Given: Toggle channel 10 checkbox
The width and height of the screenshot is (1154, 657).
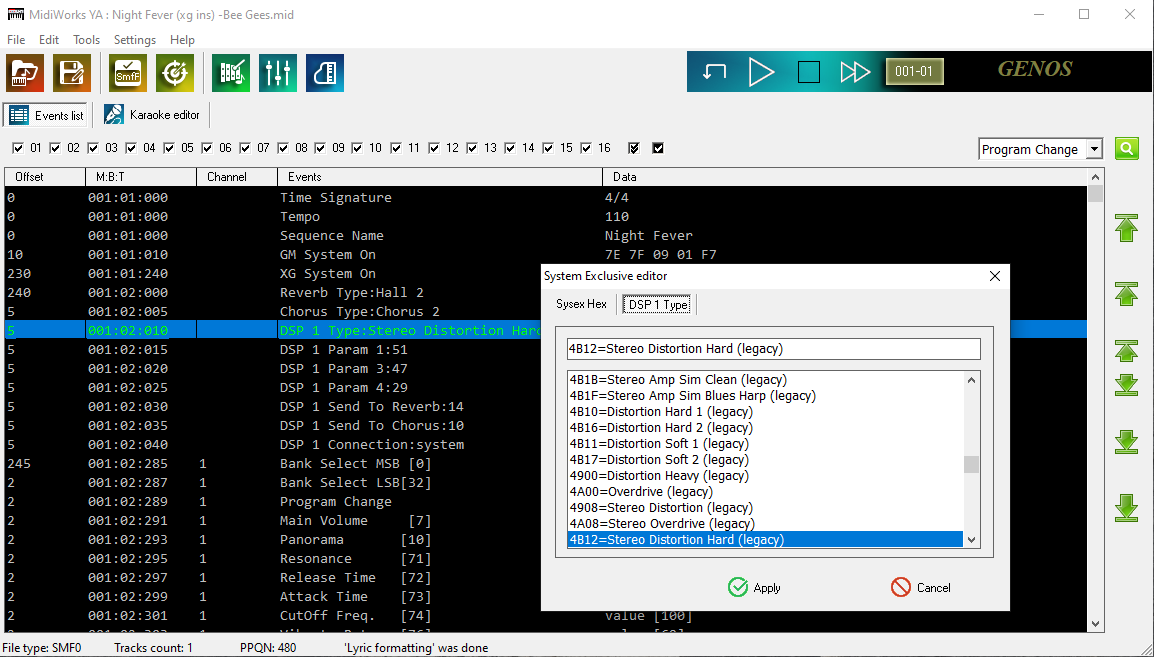Looking at the screenshot, I should 357,148.
